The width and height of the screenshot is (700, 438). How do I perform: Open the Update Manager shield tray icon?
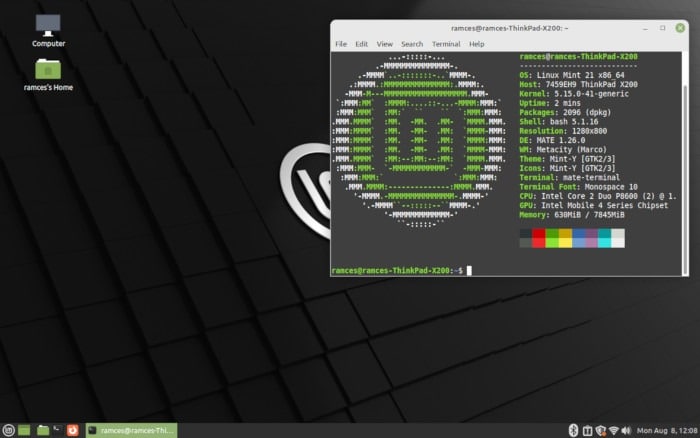600,430
